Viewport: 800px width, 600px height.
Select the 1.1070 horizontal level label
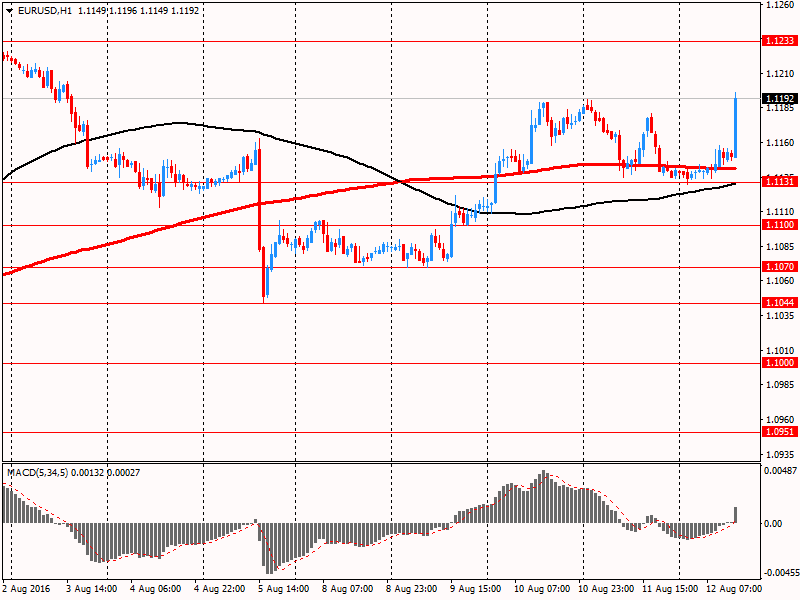[780, 266]
